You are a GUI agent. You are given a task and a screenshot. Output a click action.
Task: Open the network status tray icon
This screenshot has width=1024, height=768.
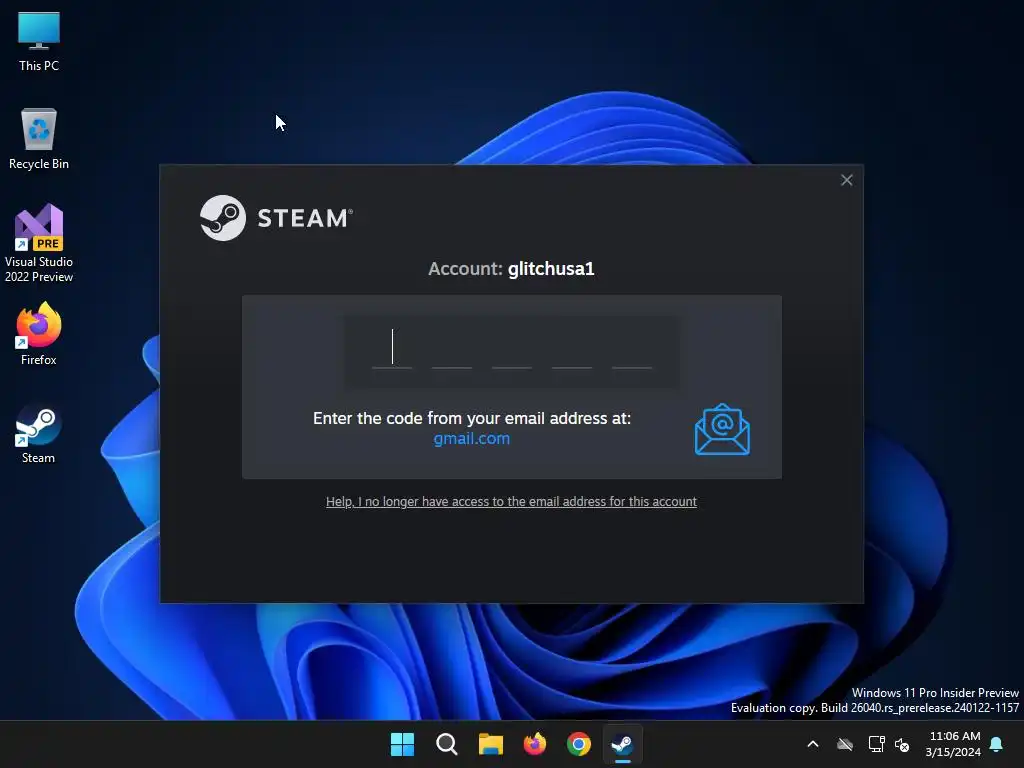876,744
